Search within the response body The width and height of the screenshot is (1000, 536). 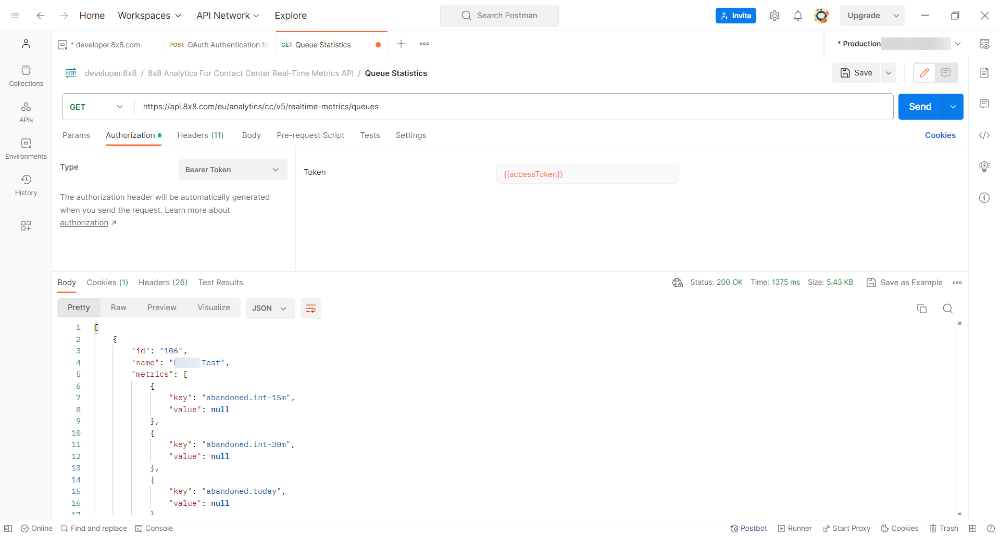[948, 308]
